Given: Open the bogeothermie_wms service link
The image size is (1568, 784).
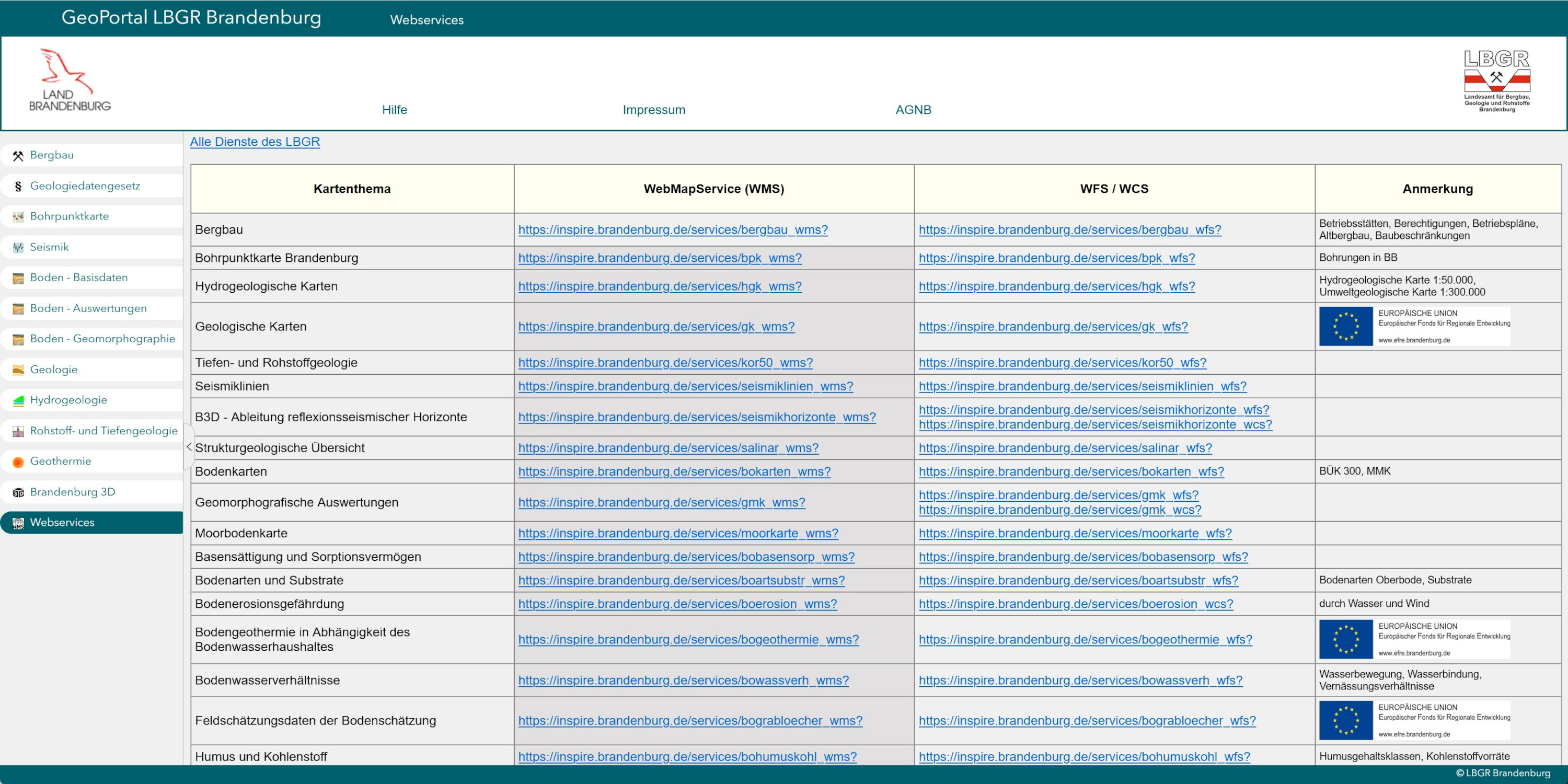Looking at the screenshot, I should (x=688, y=639).
